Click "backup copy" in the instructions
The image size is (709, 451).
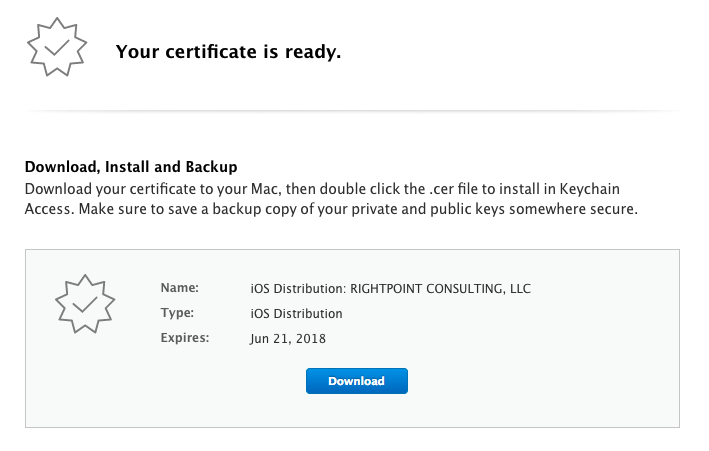point(260,210)
